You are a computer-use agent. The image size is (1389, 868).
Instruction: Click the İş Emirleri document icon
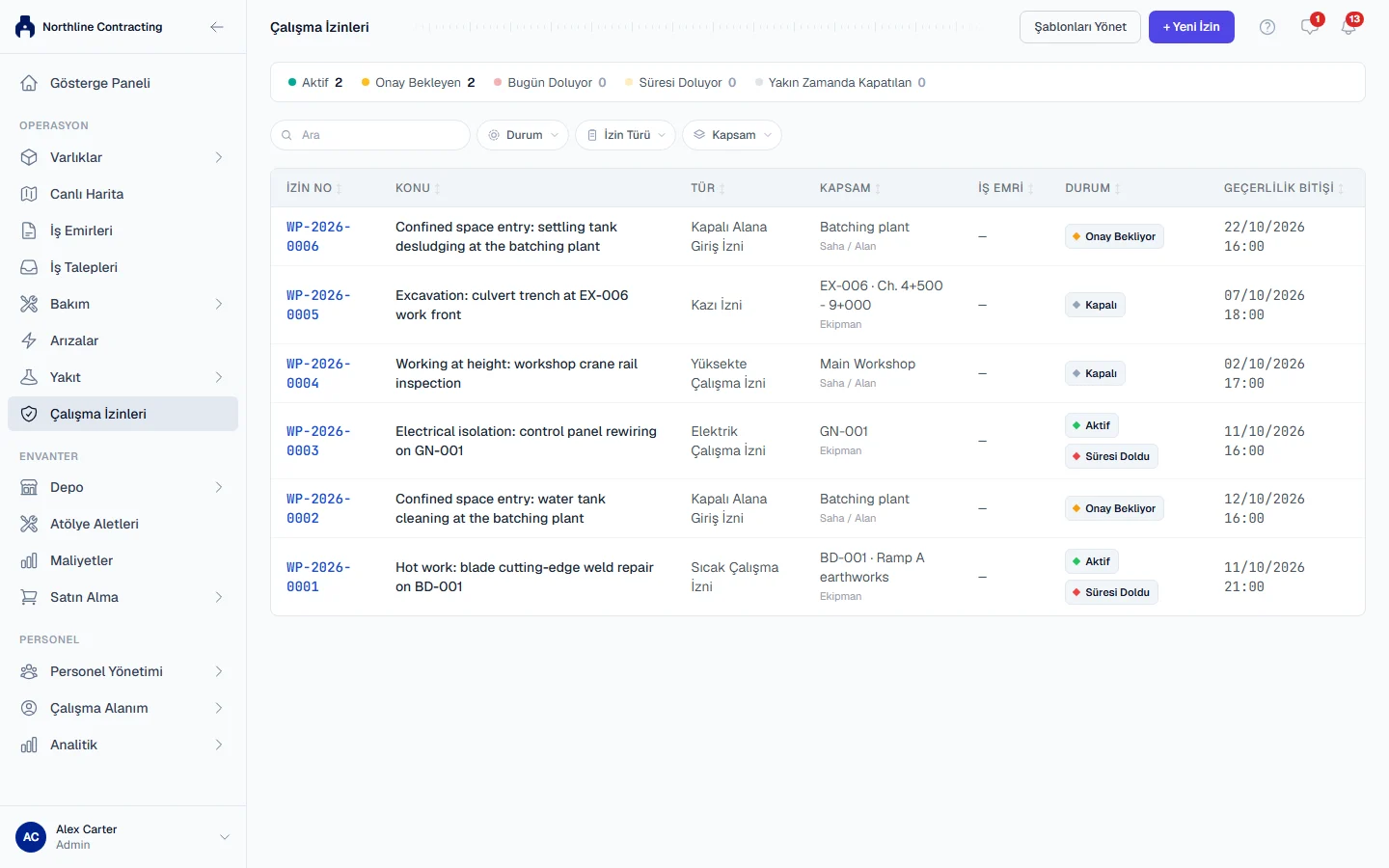tap(29, 231)
